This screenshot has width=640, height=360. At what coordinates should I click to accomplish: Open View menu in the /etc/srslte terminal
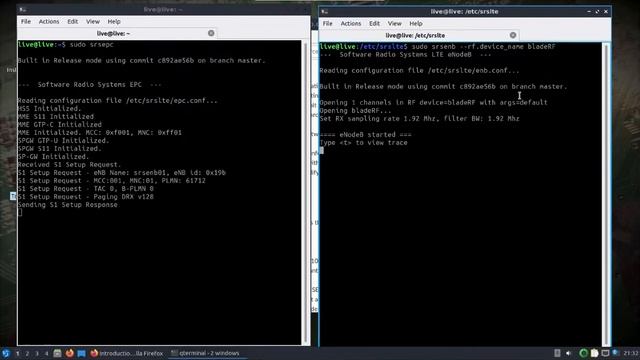pos(395,24)
